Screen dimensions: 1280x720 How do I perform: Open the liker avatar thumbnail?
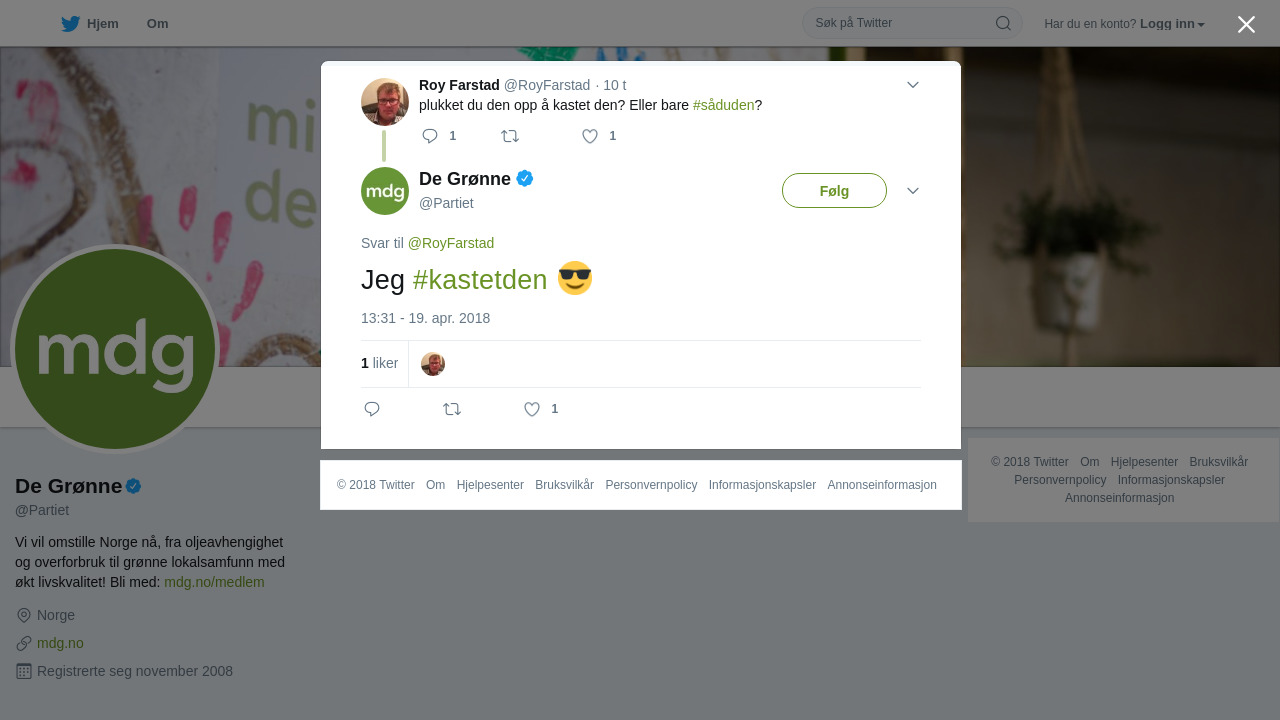(x=433, y=364)
